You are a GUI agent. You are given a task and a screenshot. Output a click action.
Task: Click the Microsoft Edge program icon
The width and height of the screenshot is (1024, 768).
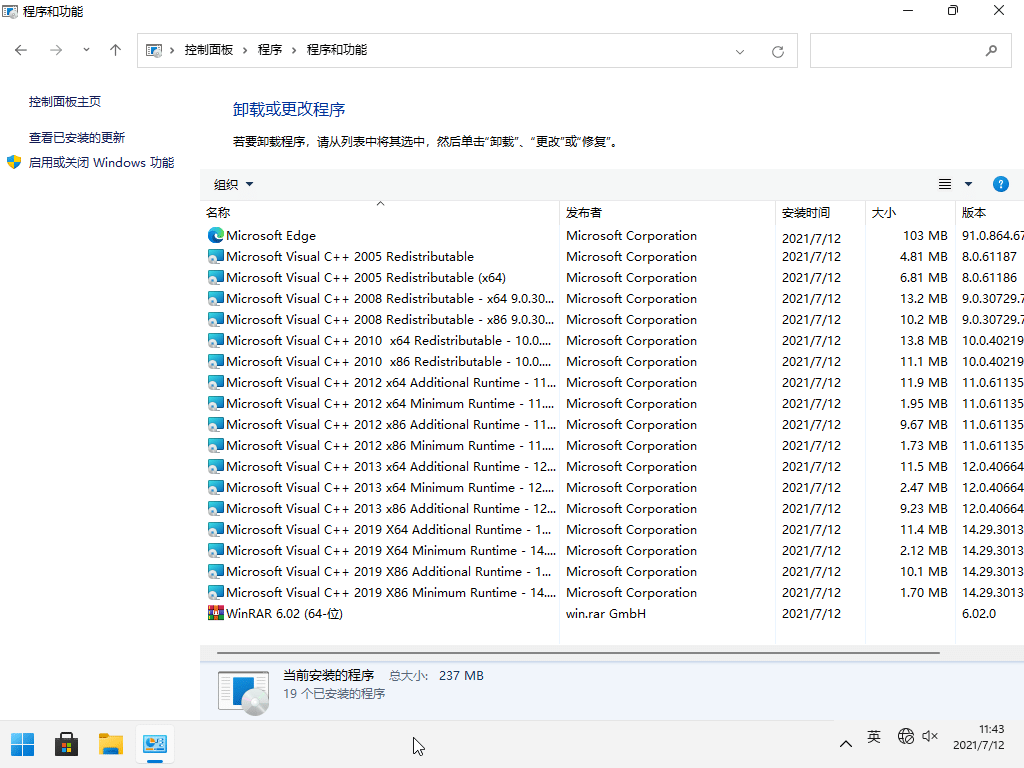216,235
